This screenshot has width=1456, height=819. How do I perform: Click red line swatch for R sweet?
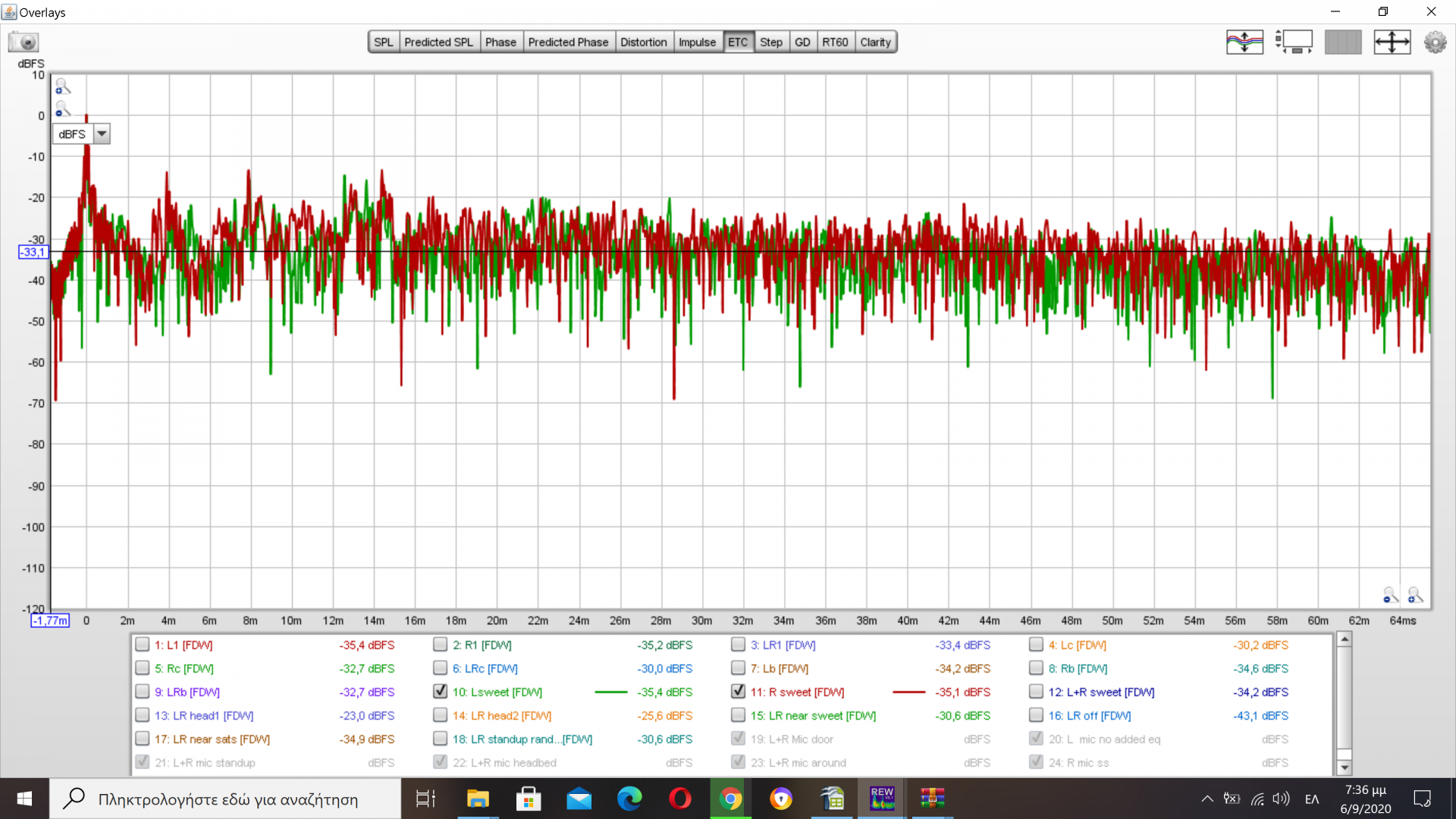point(908,692)
